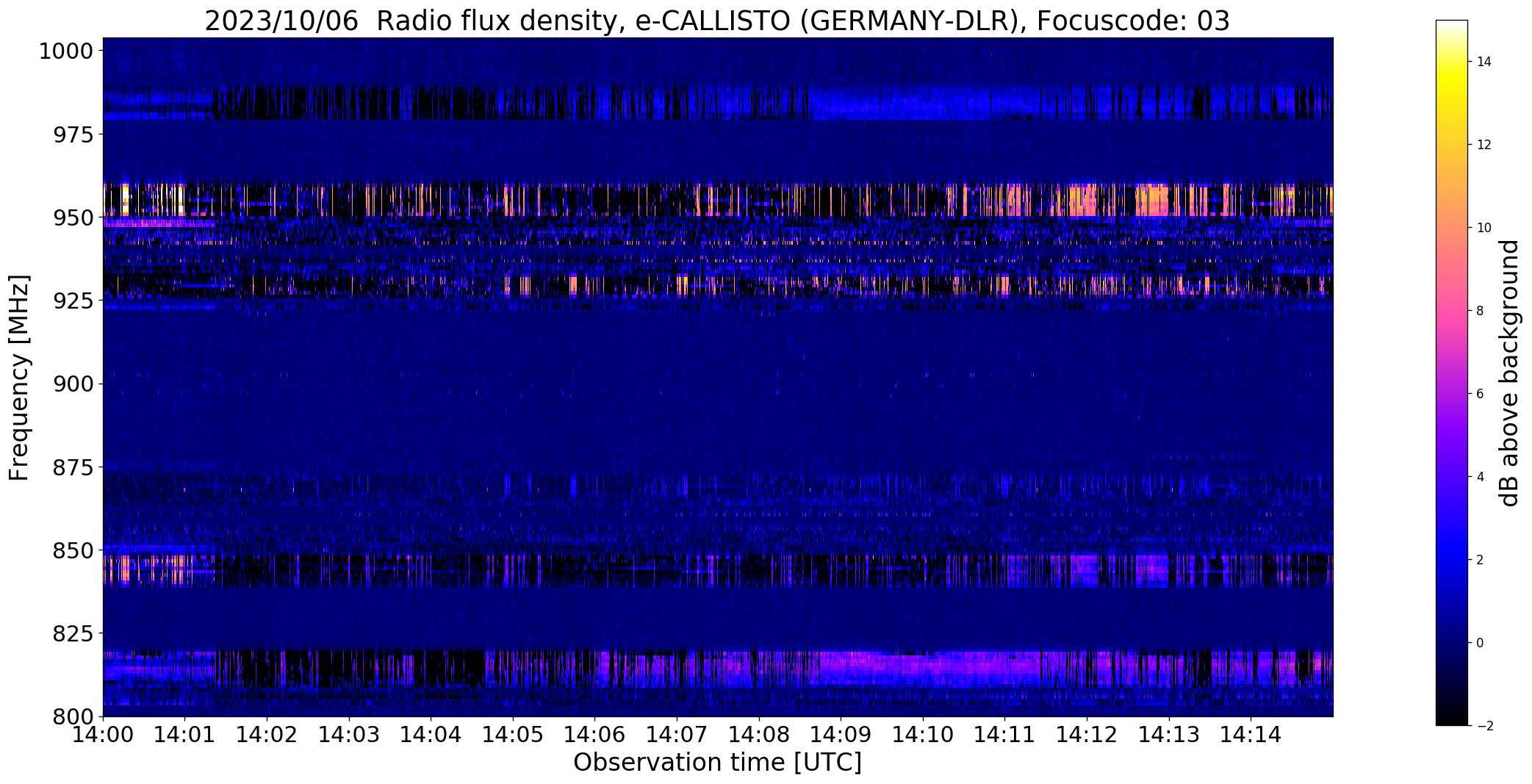Viewport: 1532px width, 784px height.
Task: Click the 14:06 time tick label
Action: 595,734
